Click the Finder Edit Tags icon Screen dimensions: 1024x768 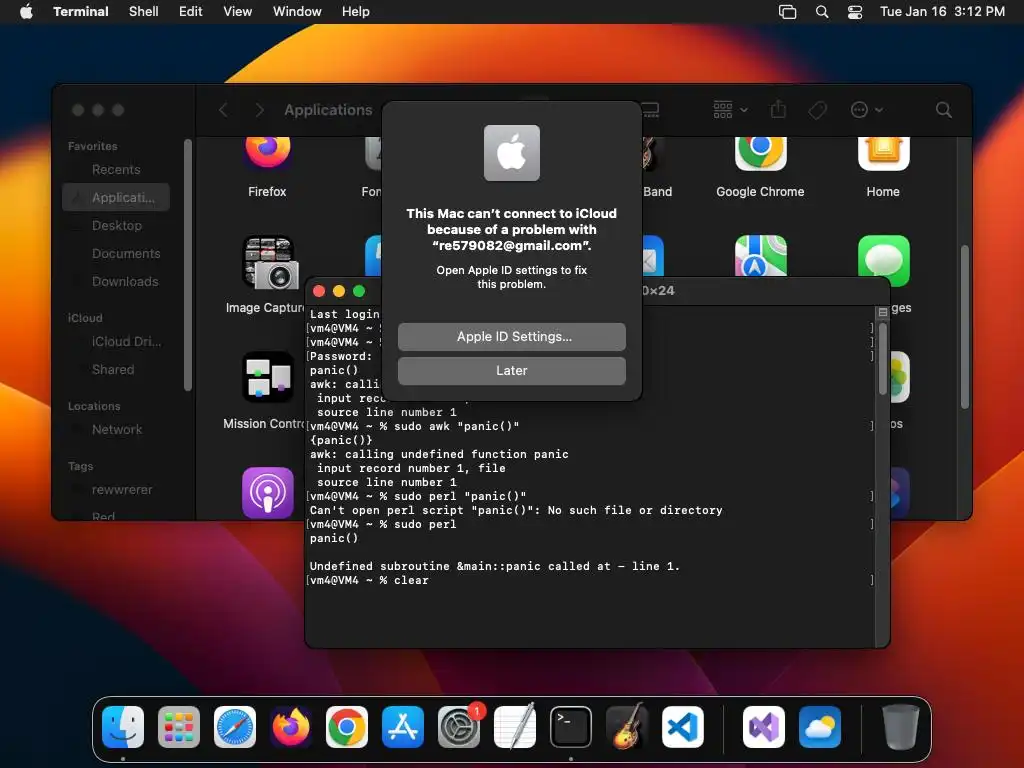click(x=817, y=110)
